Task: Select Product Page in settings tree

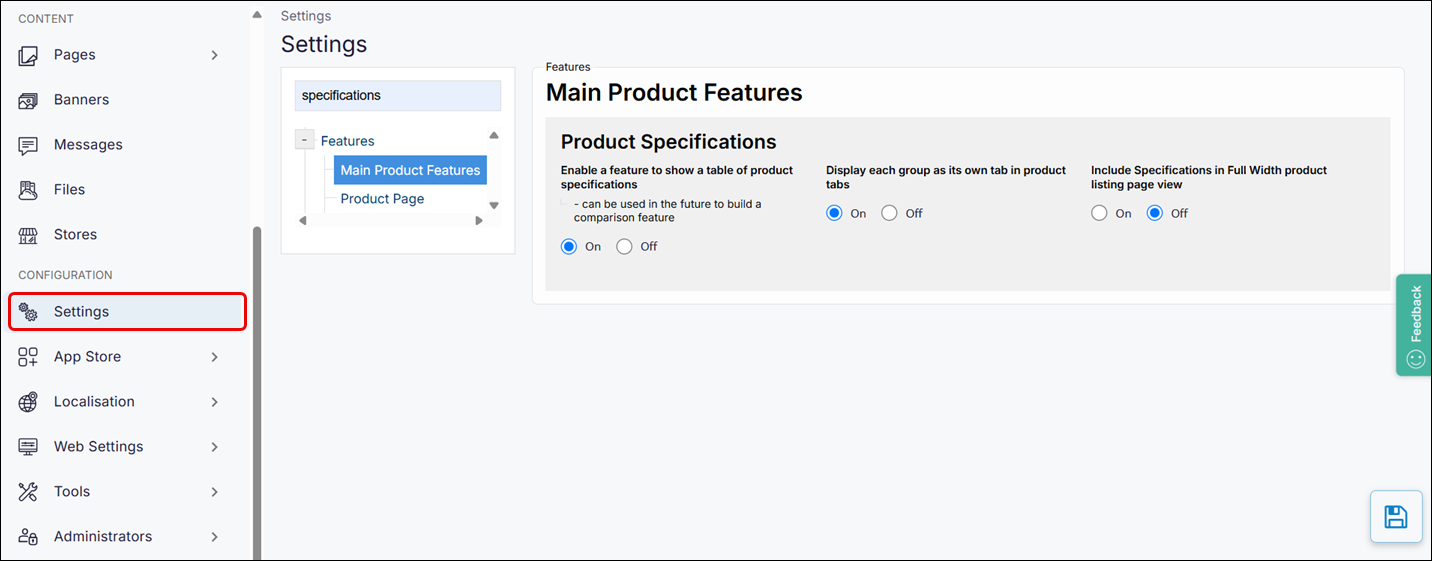Action: (382, 199)
